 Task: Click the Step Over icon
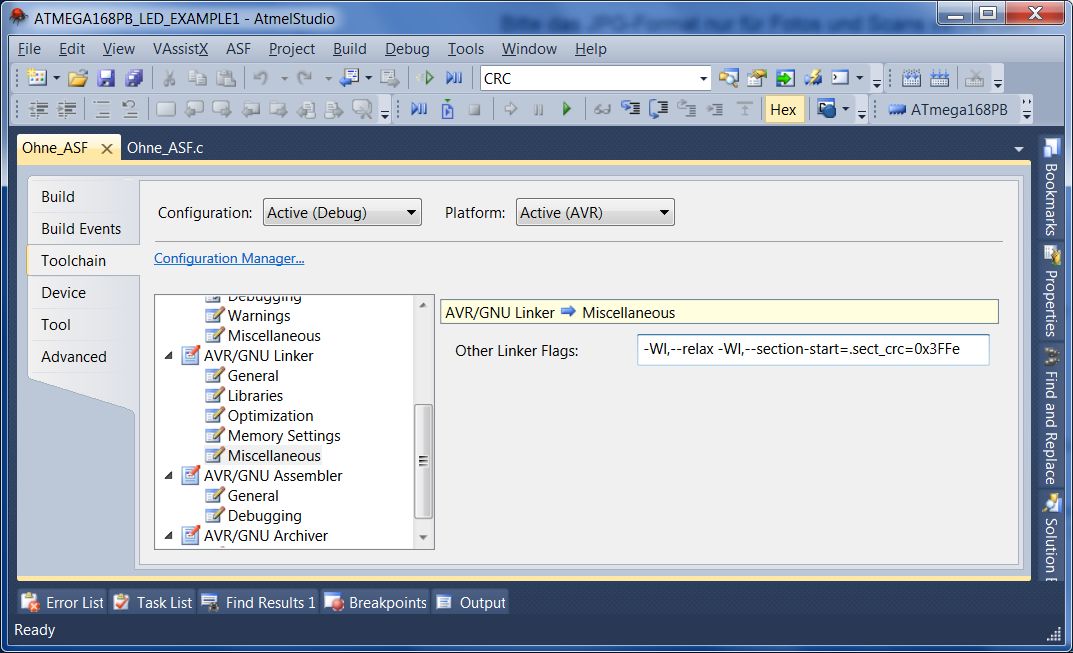pyautogui.click(x=658, y=109)
